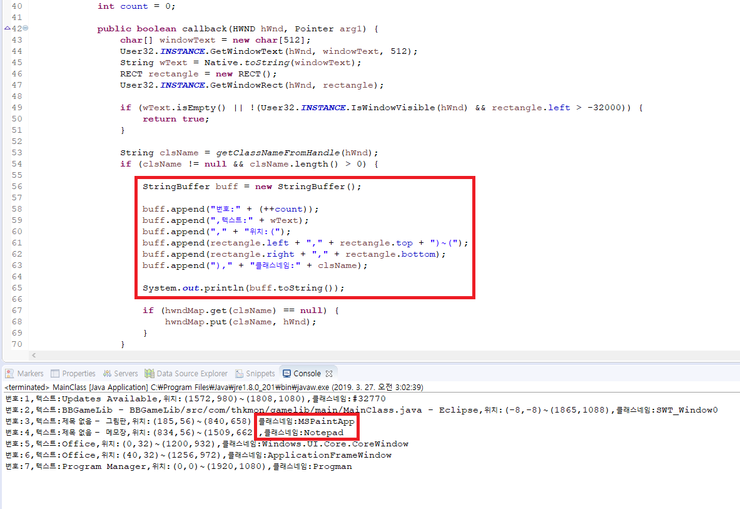Click line number 56 in the gutter
740x509 pixels.
14,187
